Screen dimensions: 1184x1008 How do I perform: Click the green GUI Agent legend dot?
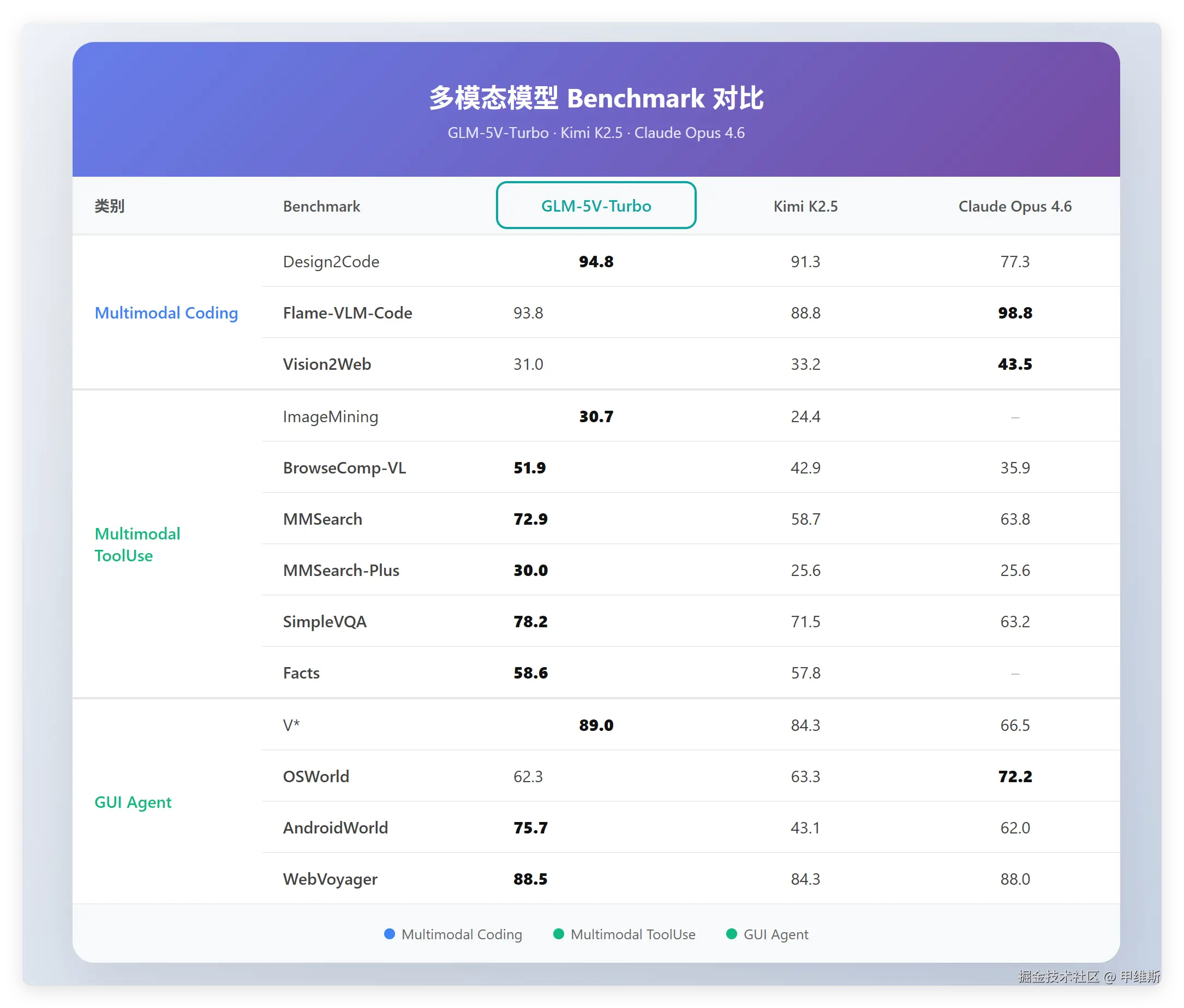coord(731,934)
